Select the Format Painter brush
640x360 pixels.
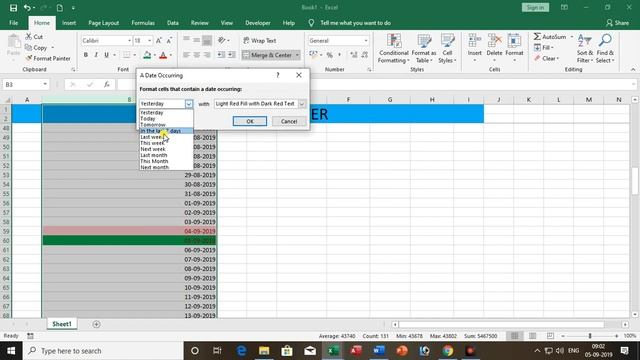(x=29, y=58)
